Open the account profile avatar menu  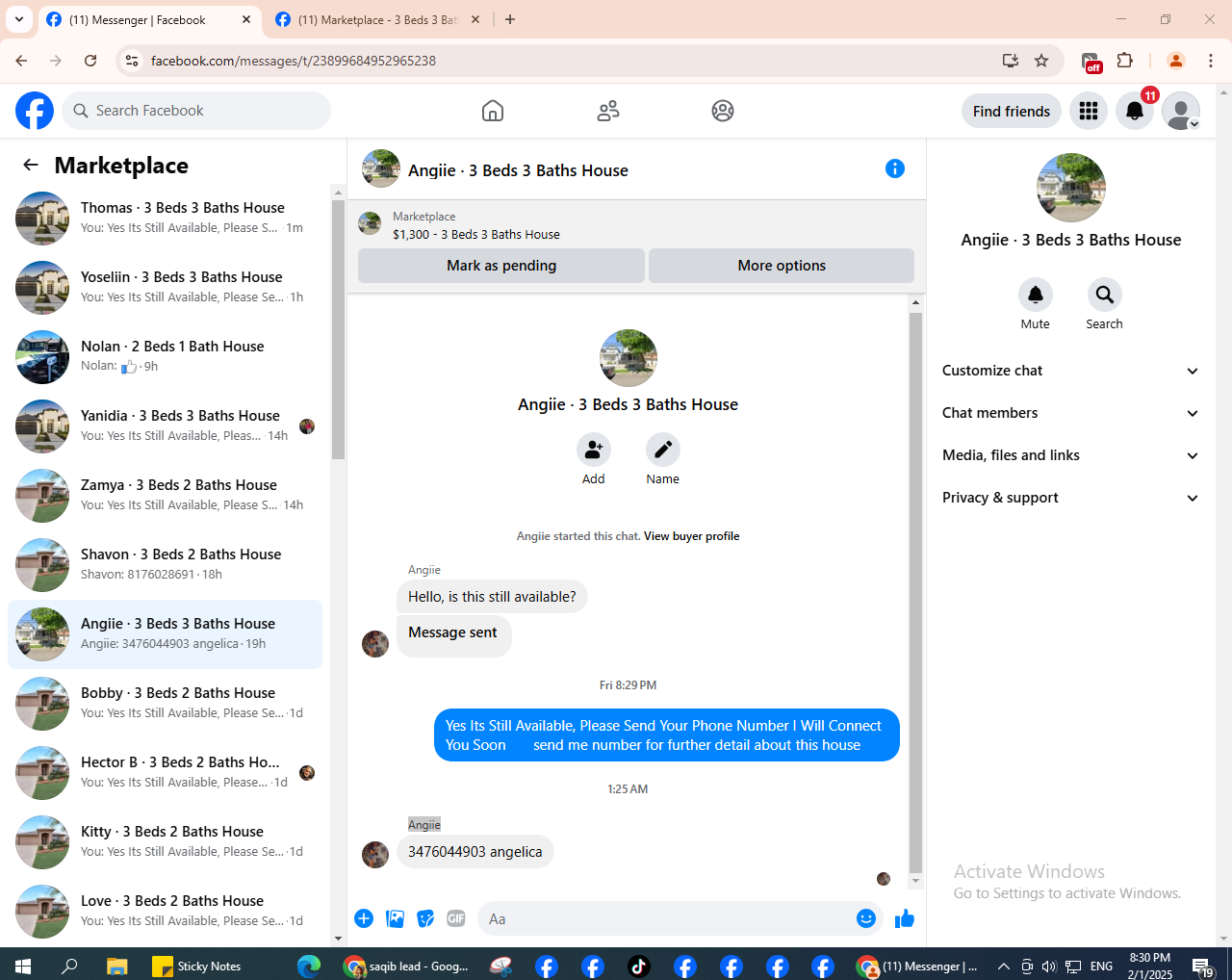point(1181,111)
